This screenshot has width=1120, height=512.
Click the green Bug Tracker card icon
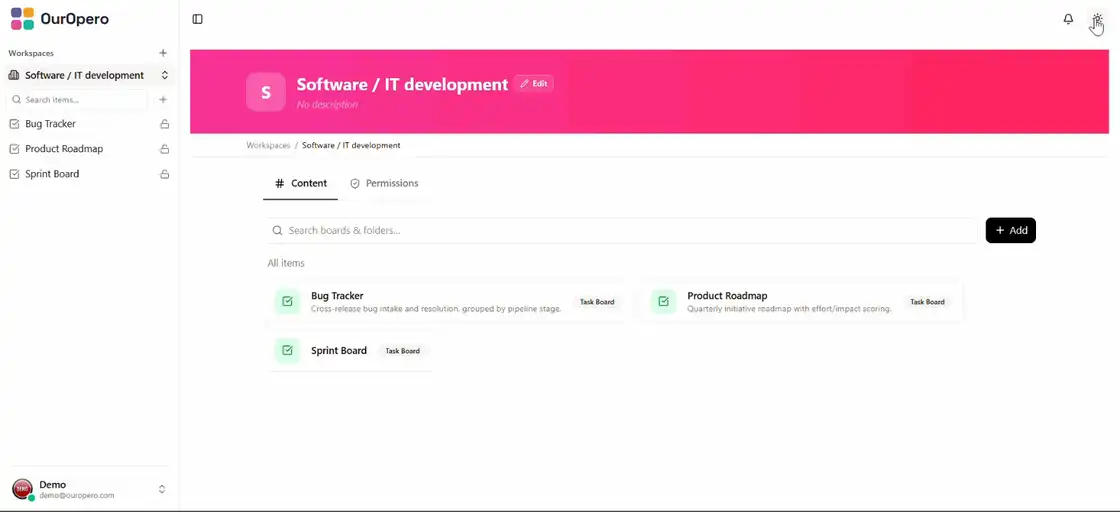pyautogui.click(x=287, y=302)
